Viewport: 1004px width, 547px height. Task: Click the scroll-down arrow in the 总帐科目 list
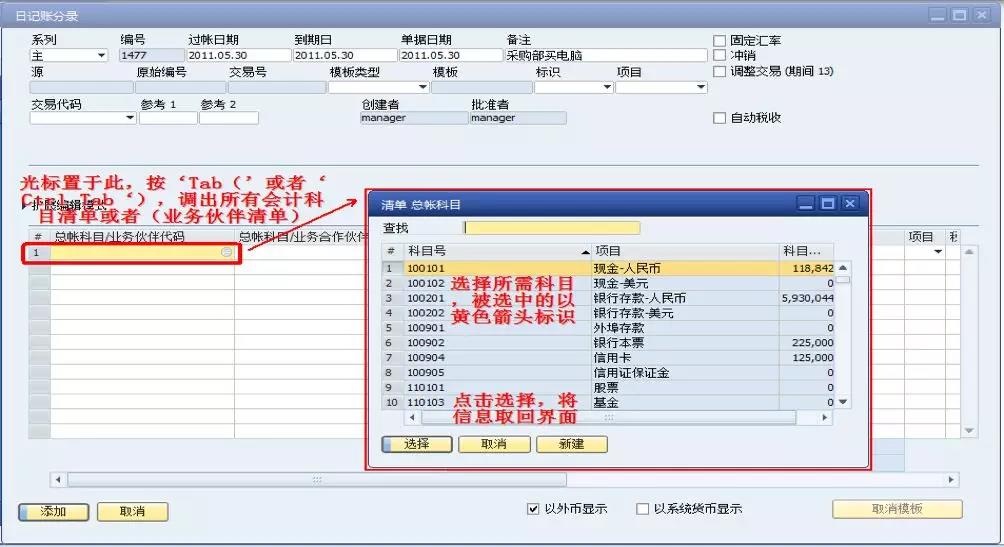click(843, 402)
